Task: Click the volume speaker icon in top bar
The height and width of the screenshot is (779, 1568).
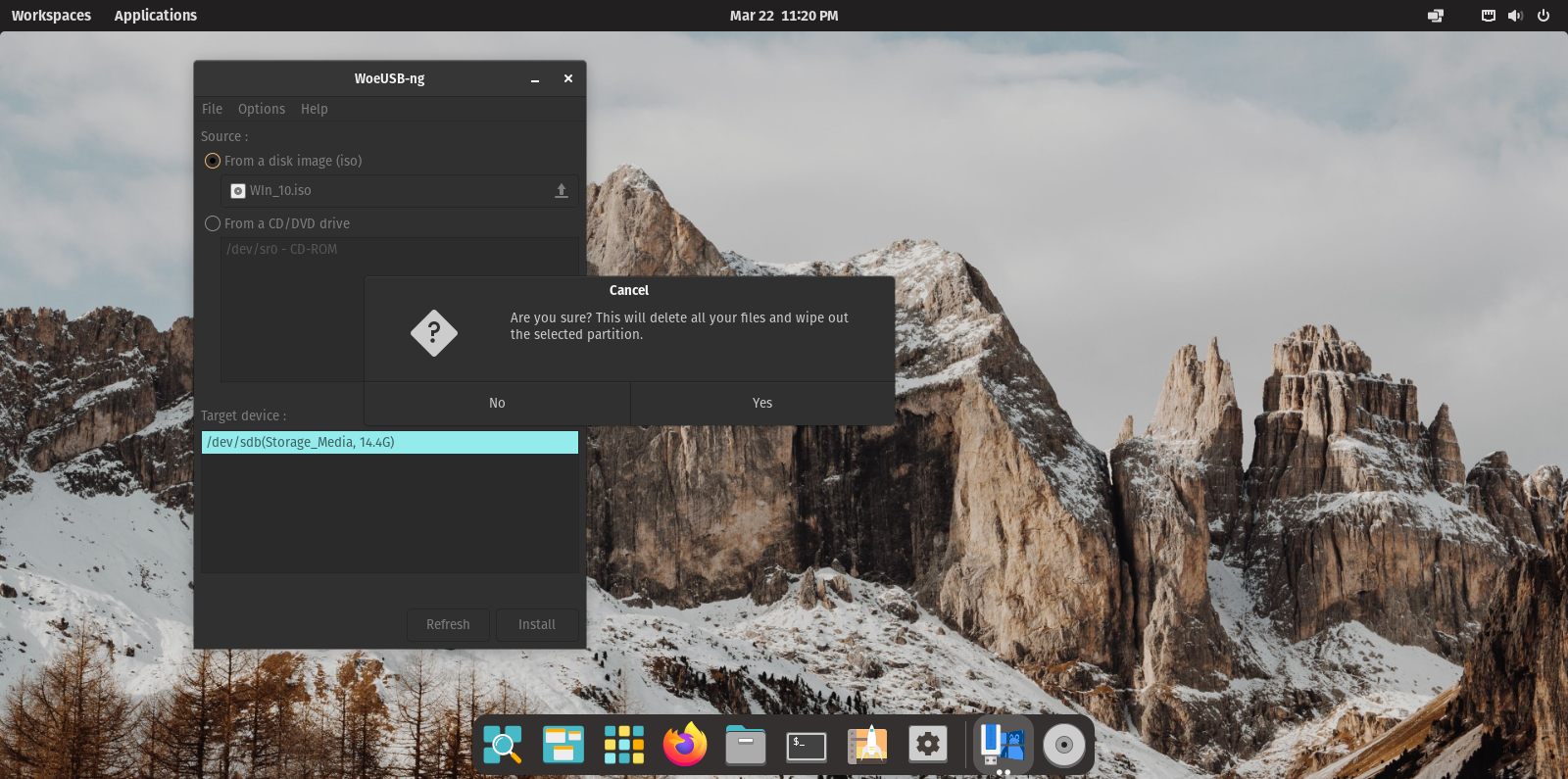Action: coord(1515,16)
